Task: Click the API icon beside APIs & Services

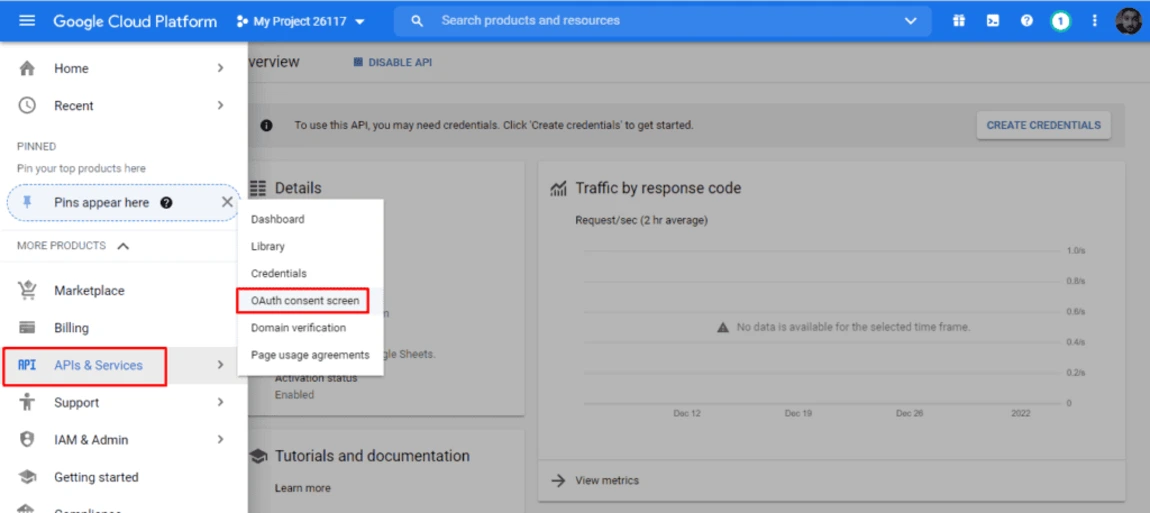Action: coord(27,365)
